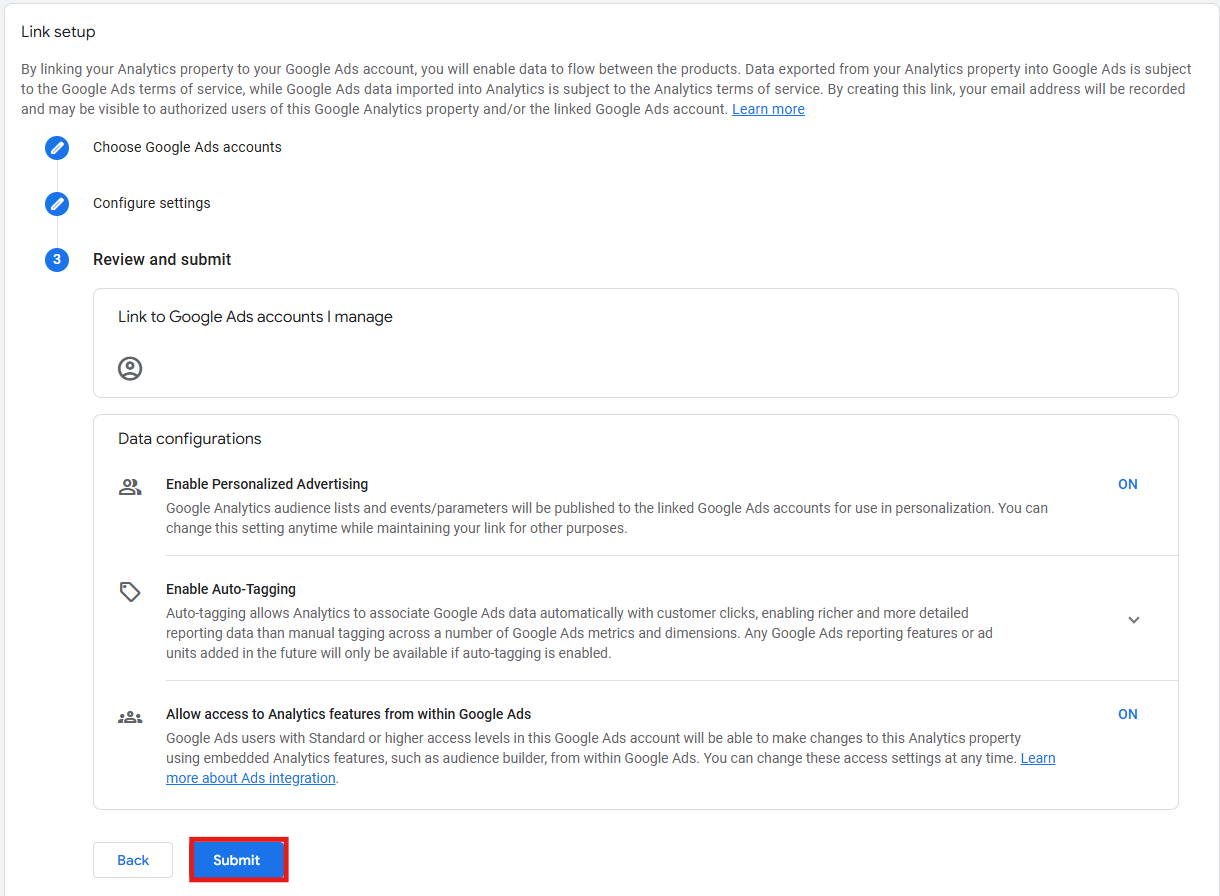The image size is (1220, 896).
Task: Click ON status for Personalized Advertising
Action: coord(1128,484)
